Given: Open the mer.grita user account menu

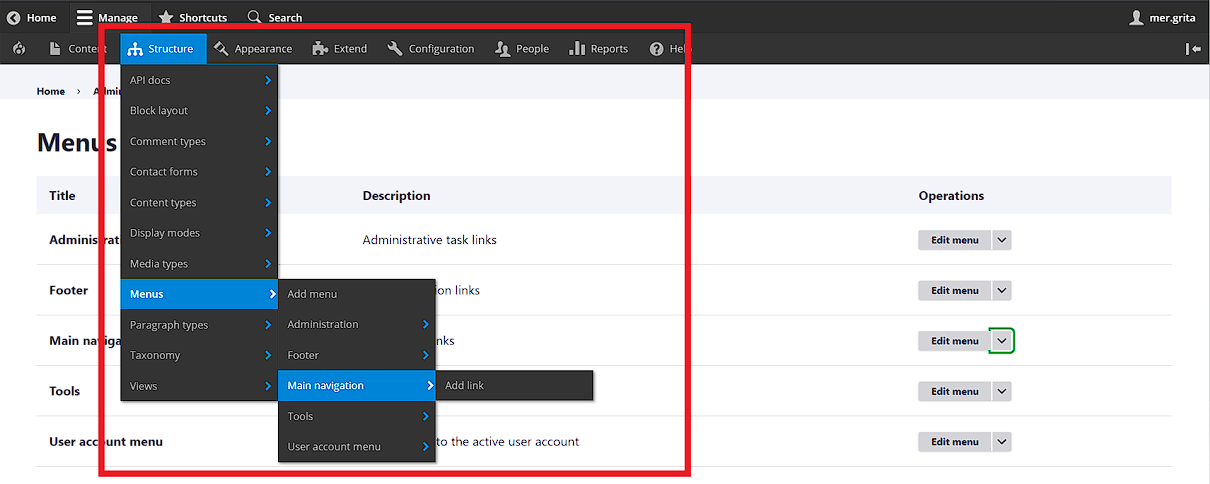Looking at the screenshot, I should [x=1164, y=17].
